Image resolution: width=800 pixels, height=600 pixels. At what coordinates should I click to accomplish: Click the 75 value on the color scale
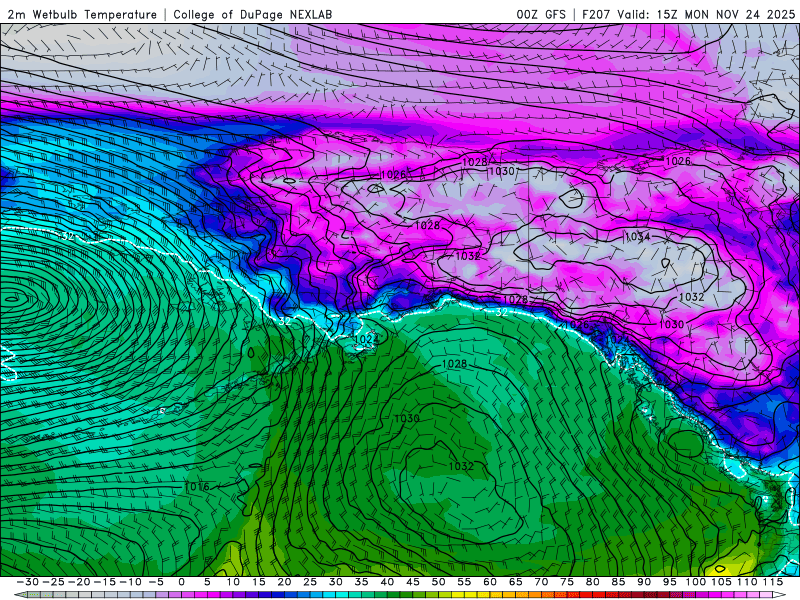click(x=567, y=582)
